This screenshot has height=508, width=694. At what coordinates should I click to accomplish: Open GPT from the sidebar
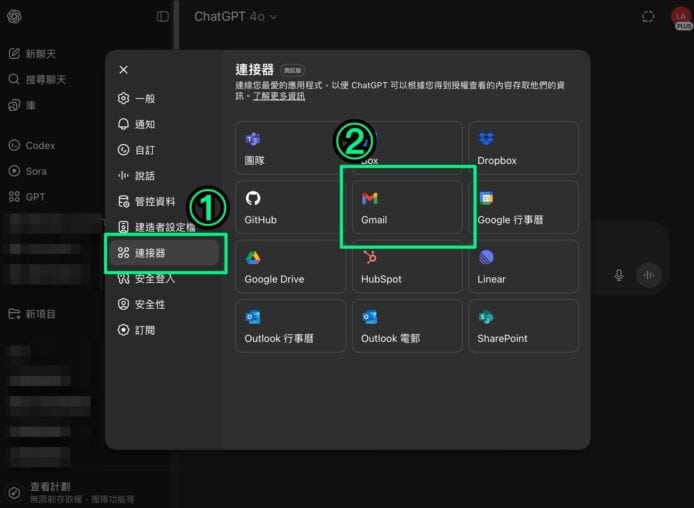[x=27, y=197]
